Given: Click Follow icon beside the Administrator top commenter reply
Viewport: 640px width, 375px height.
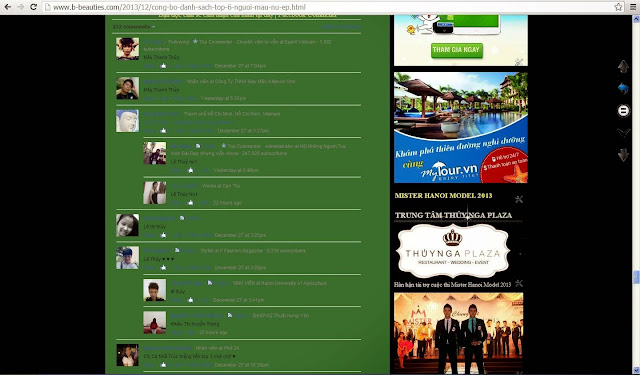Looking at the screenshot, I should pos(198,146).
